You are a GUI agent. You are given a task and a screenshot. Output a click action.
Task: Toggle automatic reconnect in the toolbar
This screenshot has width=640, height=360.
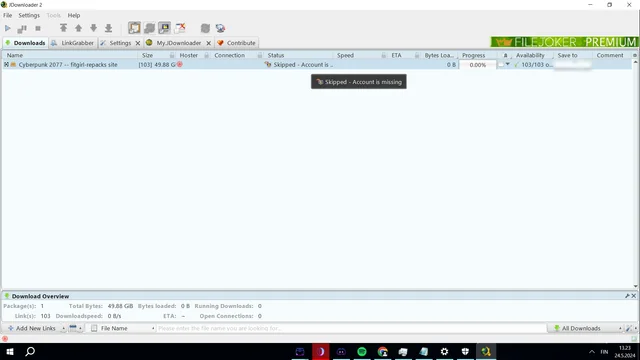[x=149, y=28]
